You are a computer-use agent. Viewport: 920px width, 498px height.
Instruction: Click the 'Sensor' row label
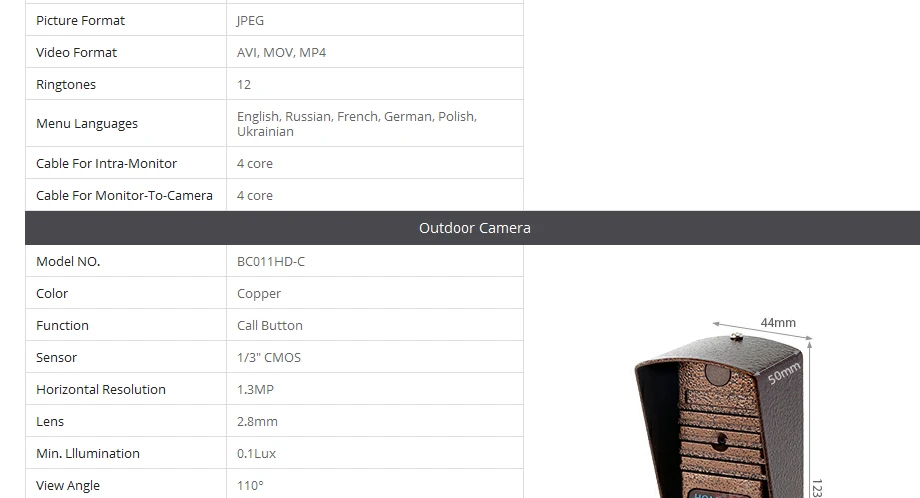click(56, 357)
